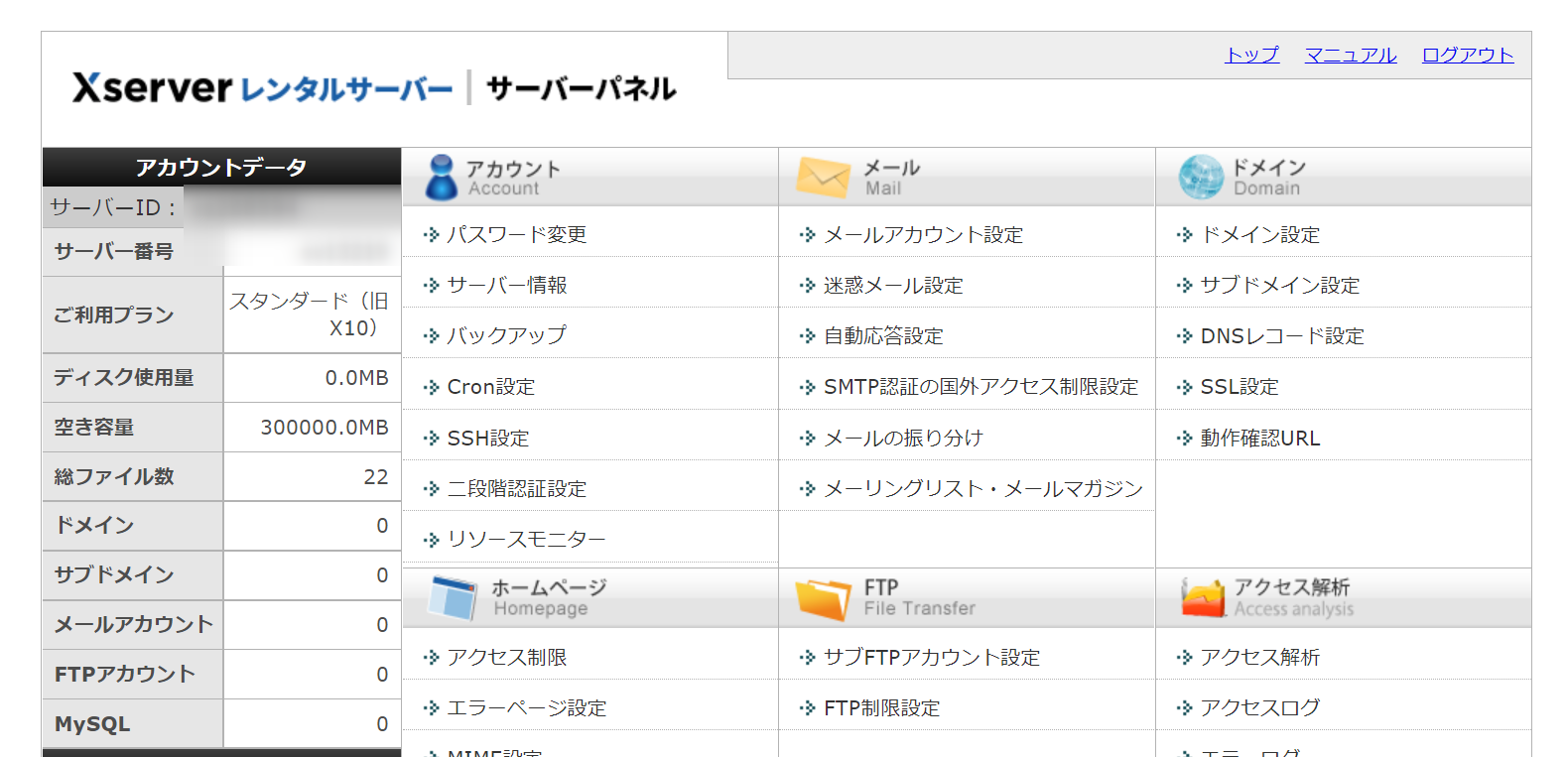Open アクセスログ
This screenshot has width=1568, height=757.
1260,707
